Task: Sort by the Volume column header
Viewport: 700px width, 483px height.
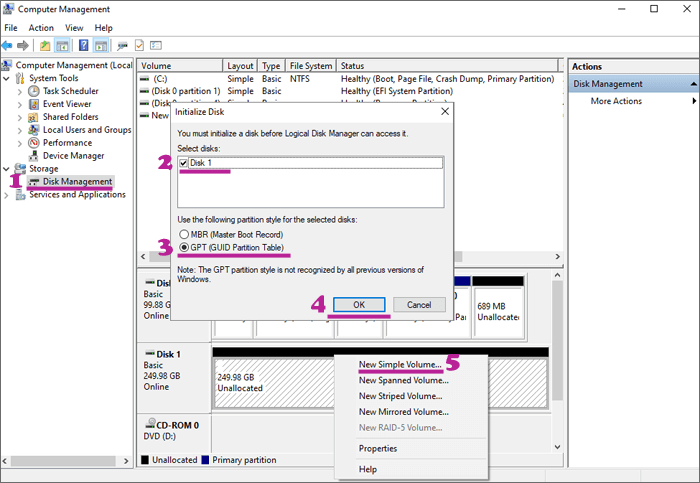Action: (180, 66)
